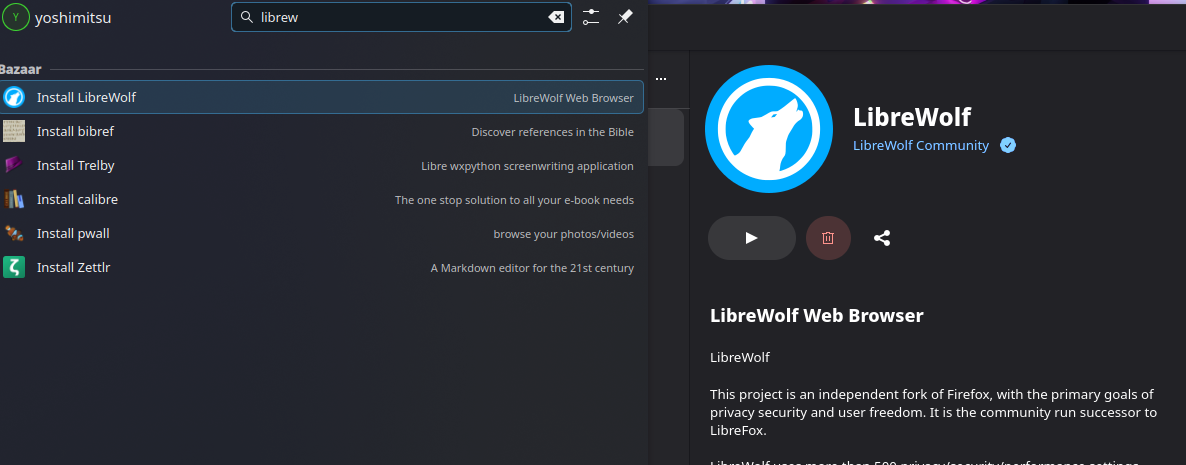The height and width of the screenshot is (465, 1186).
Task: Click the green Zettlr icon
Action: tap(14, 267)
